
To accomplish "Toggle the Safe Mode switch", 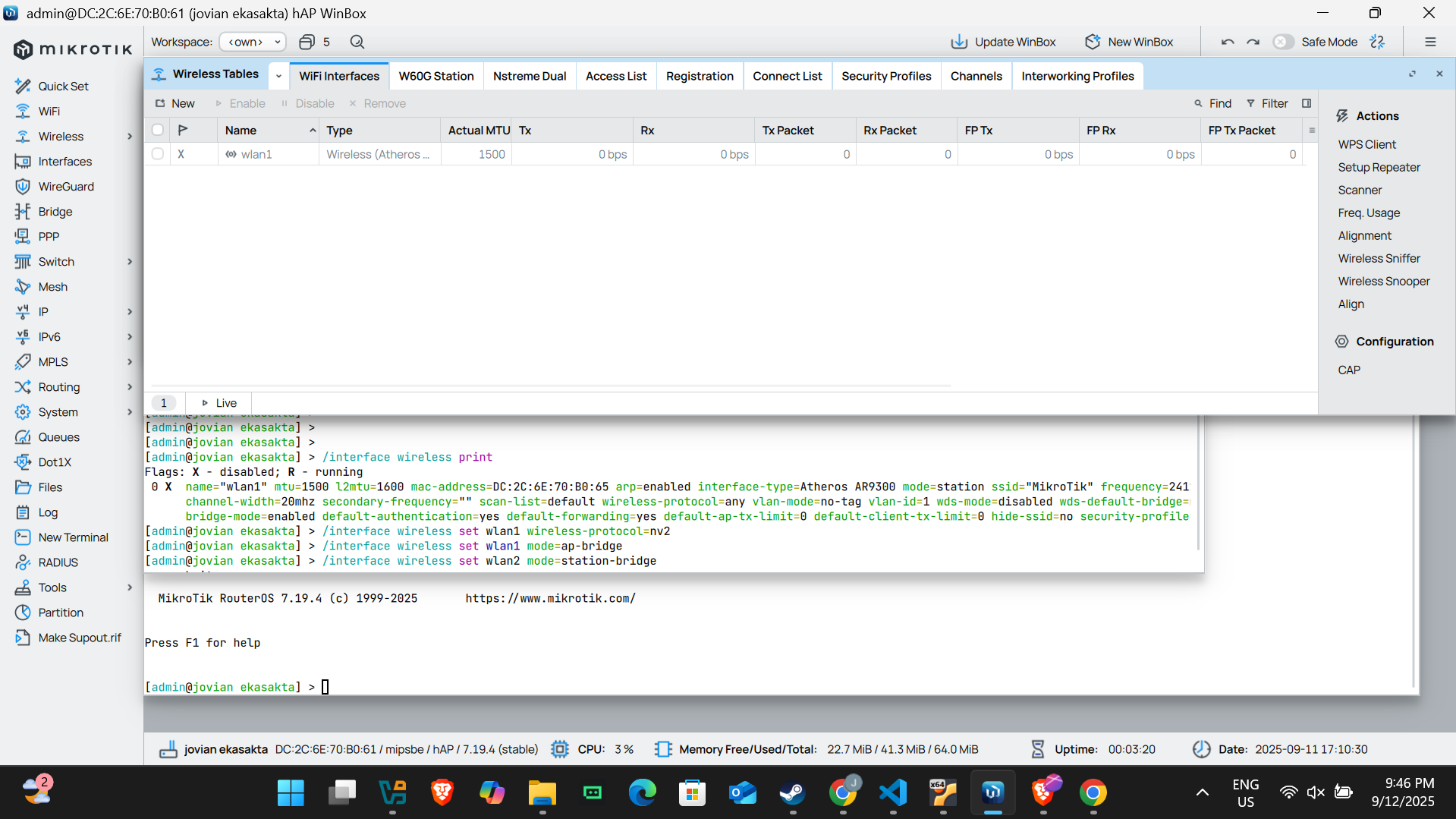I will (x=1283, y=42).
